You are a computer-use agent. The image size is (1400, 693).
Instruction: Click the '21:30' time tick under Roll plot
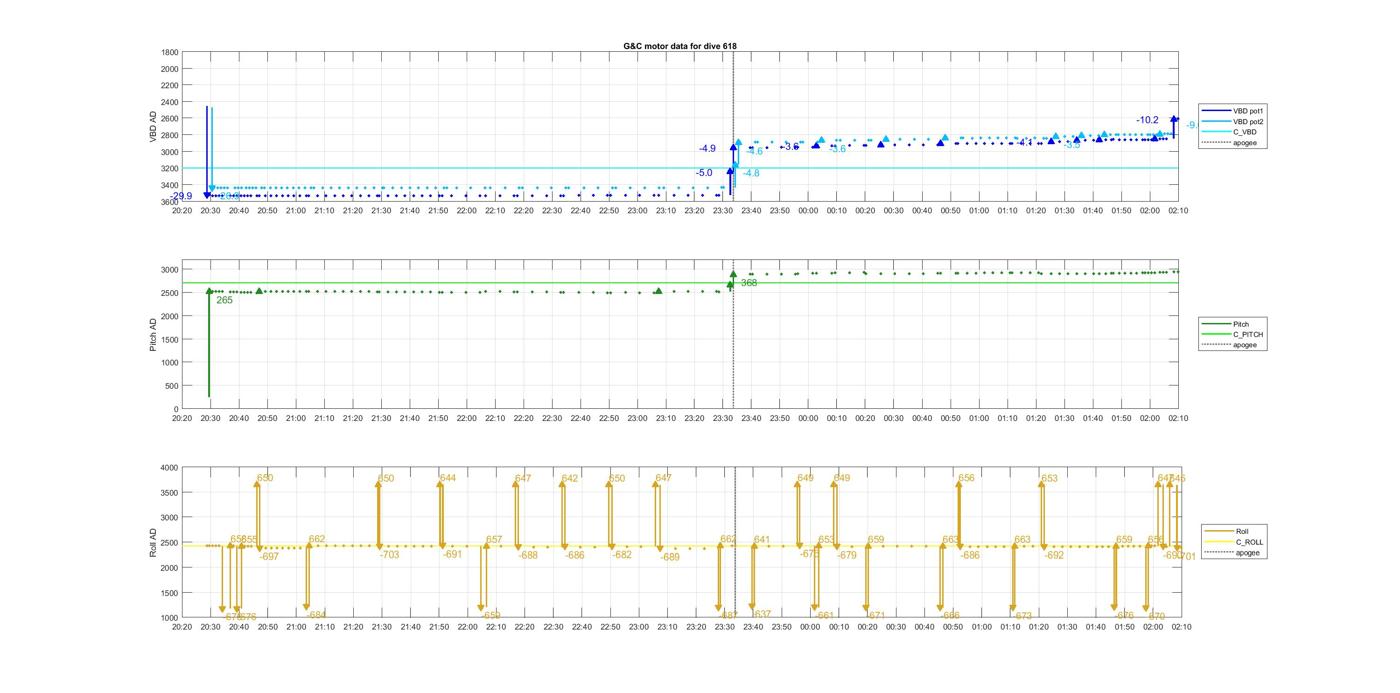click(x=382, y=627)
